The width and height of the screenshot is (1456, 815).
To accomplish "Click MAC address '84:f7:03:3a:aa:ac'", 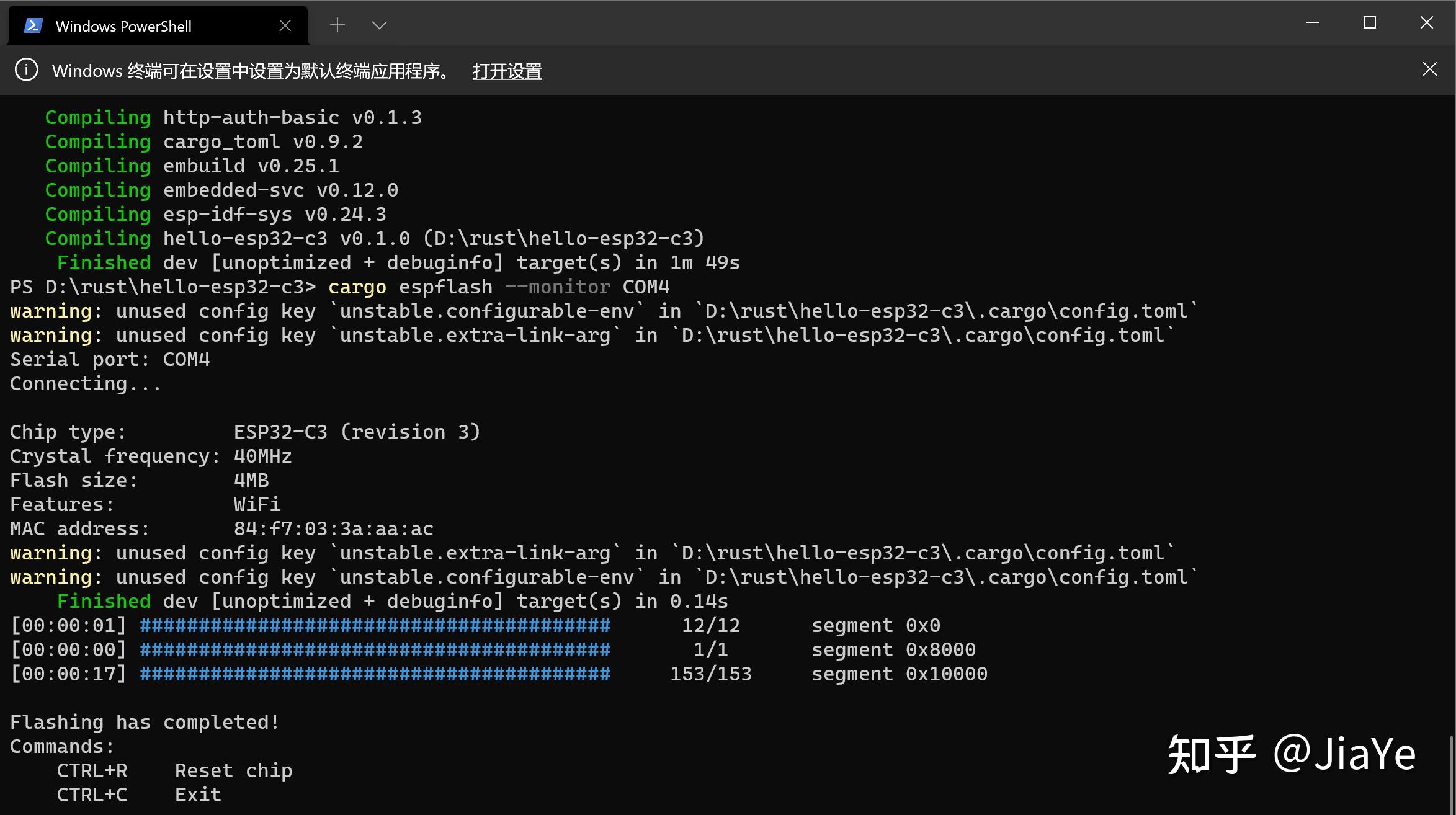I will [334, 528].
